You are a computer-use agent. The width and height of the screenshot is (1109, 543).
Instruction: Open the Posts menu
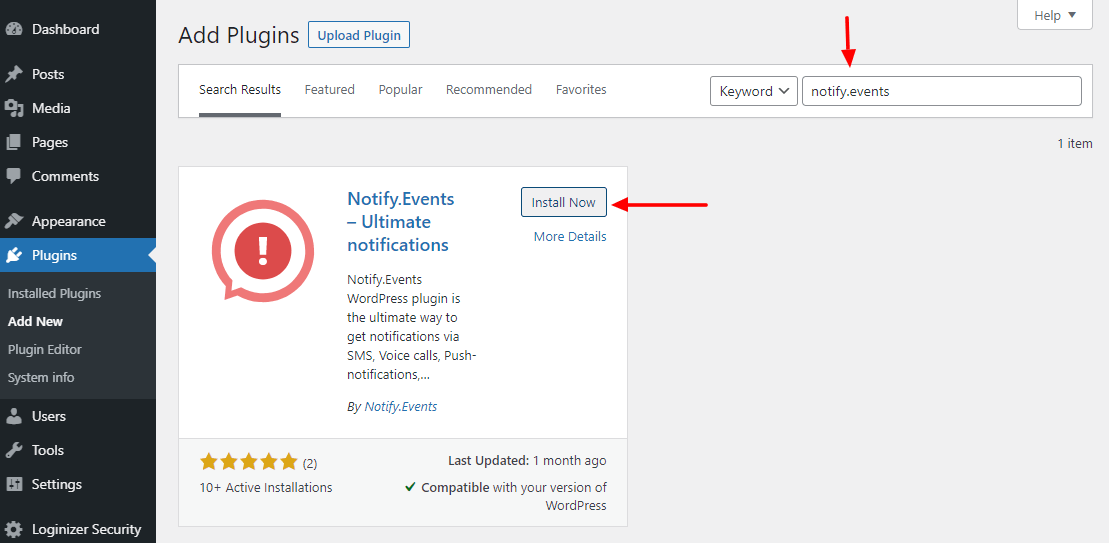[78, 74]
